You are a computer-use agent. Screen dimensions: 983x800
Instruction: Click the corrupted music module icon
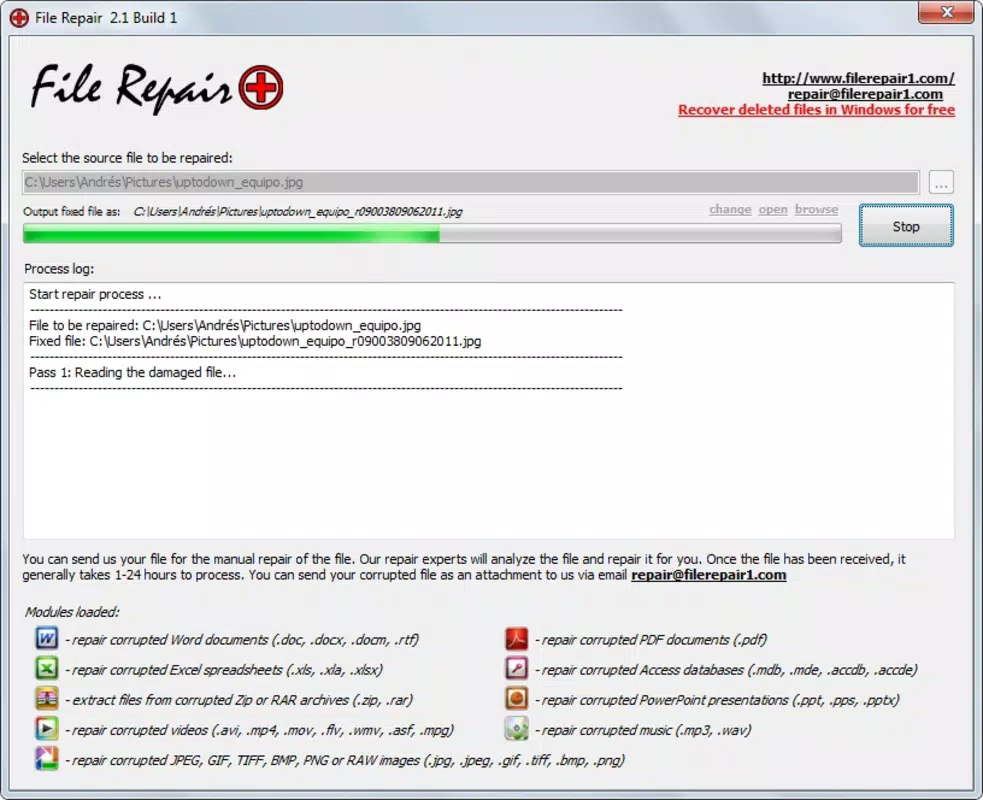click(x=517, y=729)
